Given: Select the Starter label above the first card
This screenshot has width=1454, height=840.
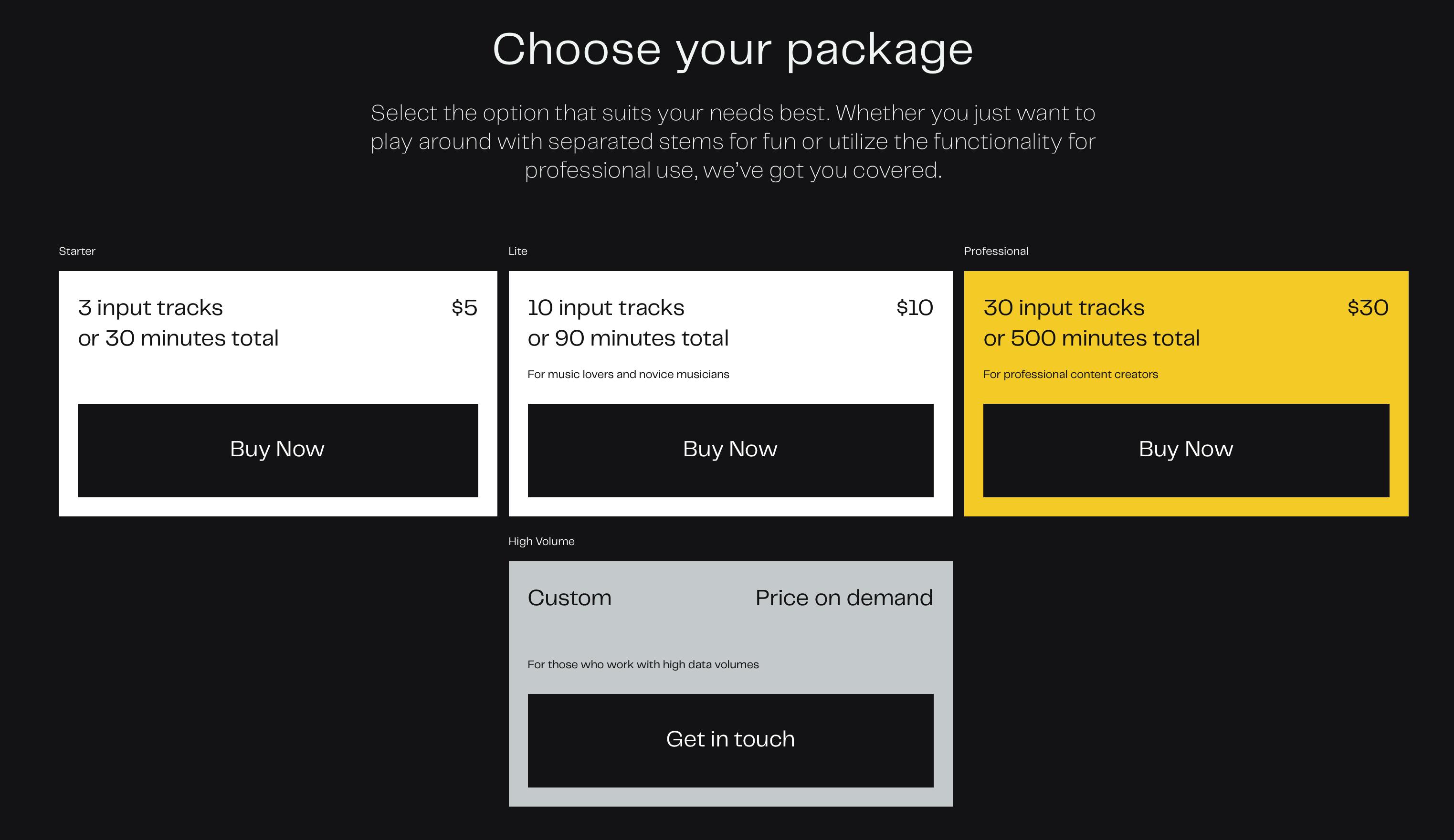Looking at the screenshot, I should coord(77,251).
